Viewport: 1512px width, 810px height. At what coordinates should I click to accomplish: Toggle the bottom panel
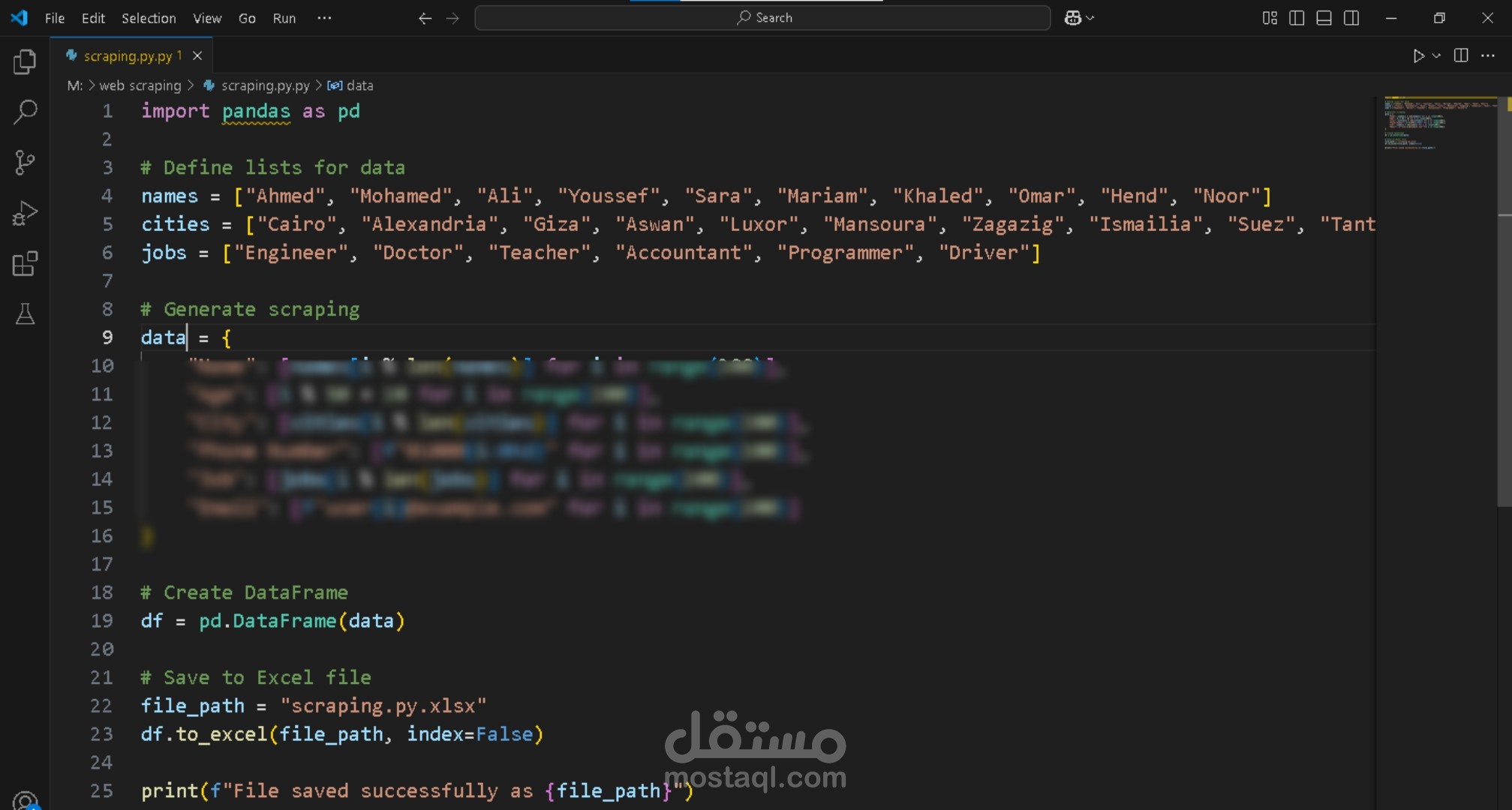pos(1324,18)
